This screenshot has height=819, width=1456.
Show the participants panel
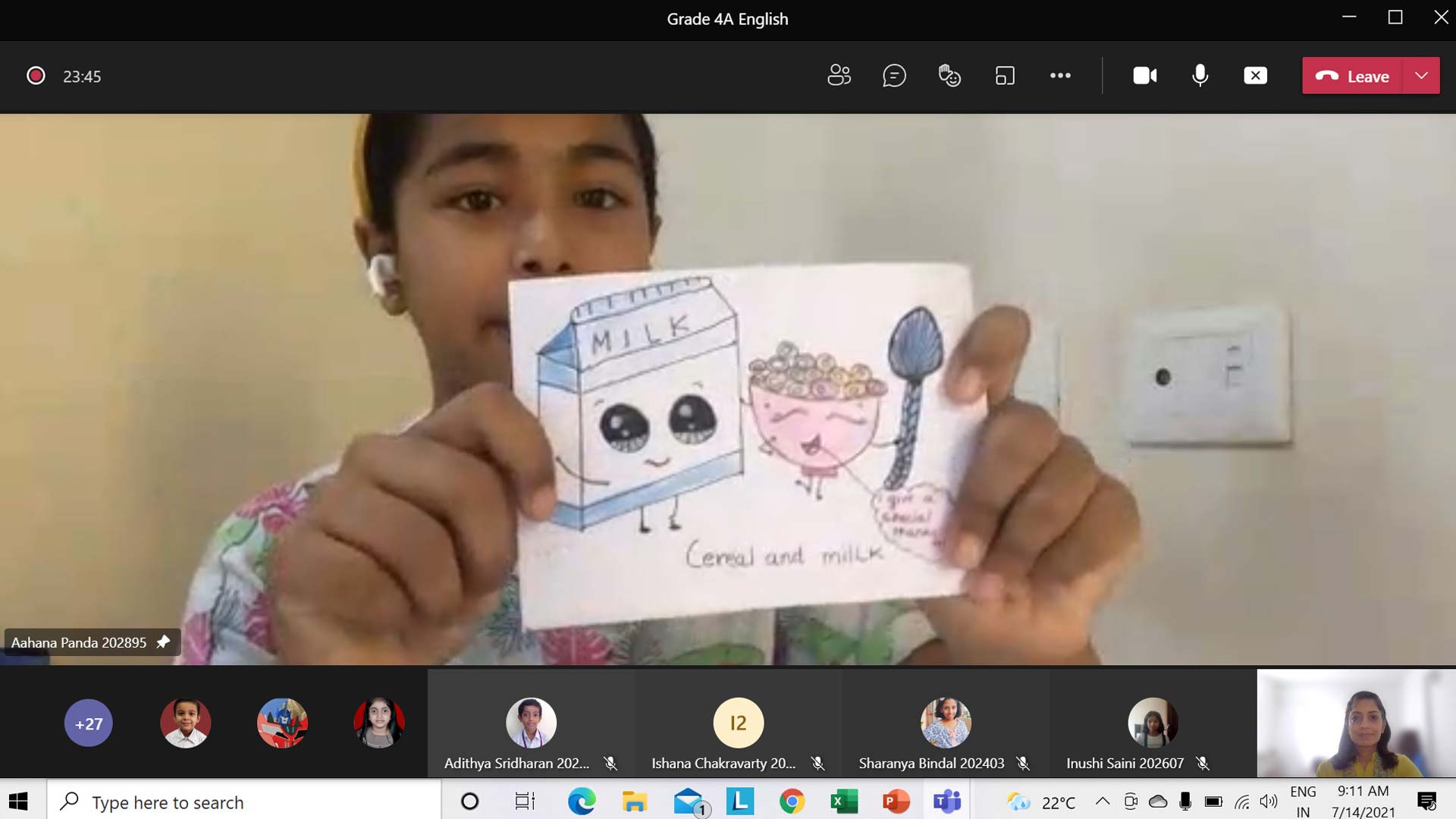pyautogui.click(x=839, y=76)
